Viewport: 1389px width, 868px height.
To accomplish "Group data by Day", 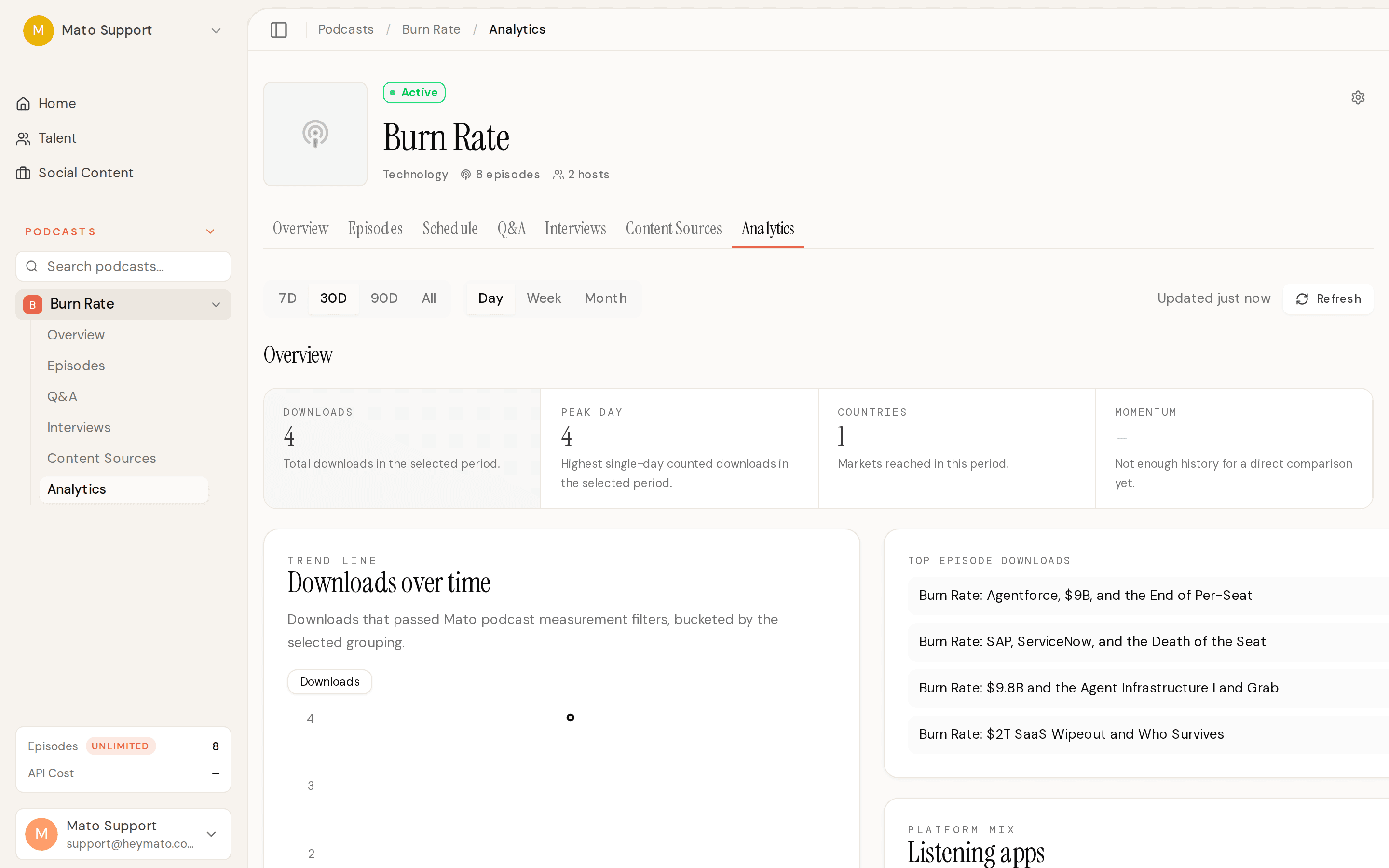I will coord(491,298).
